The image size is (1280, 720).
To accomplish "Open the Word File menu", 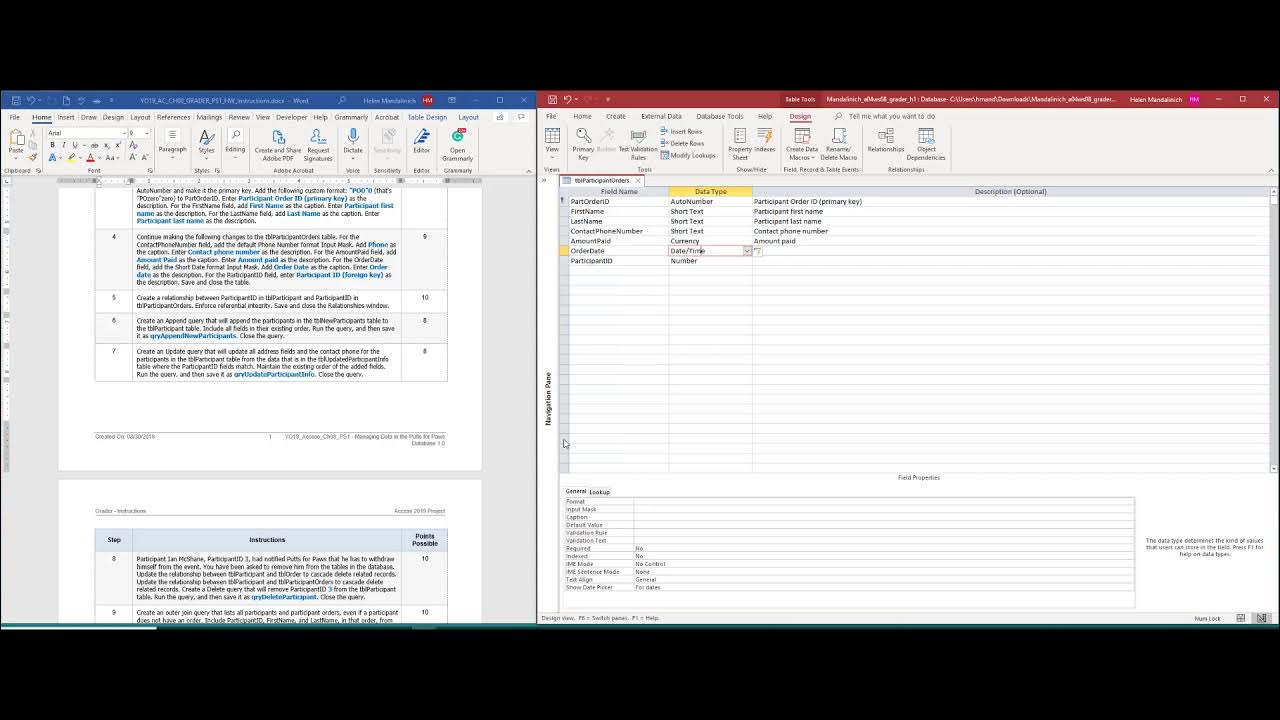I will click(15, 117).
